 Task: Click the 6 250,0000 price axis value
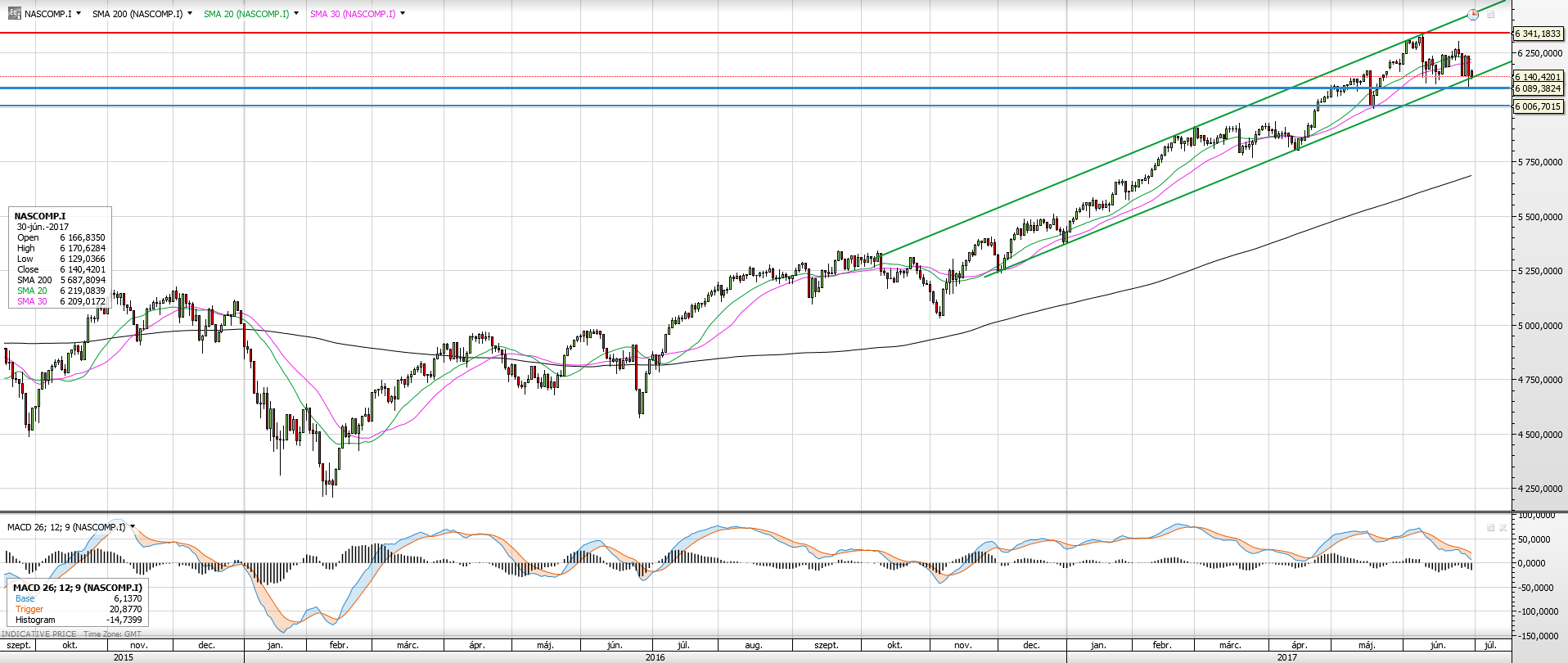[x=1539, y=53]
